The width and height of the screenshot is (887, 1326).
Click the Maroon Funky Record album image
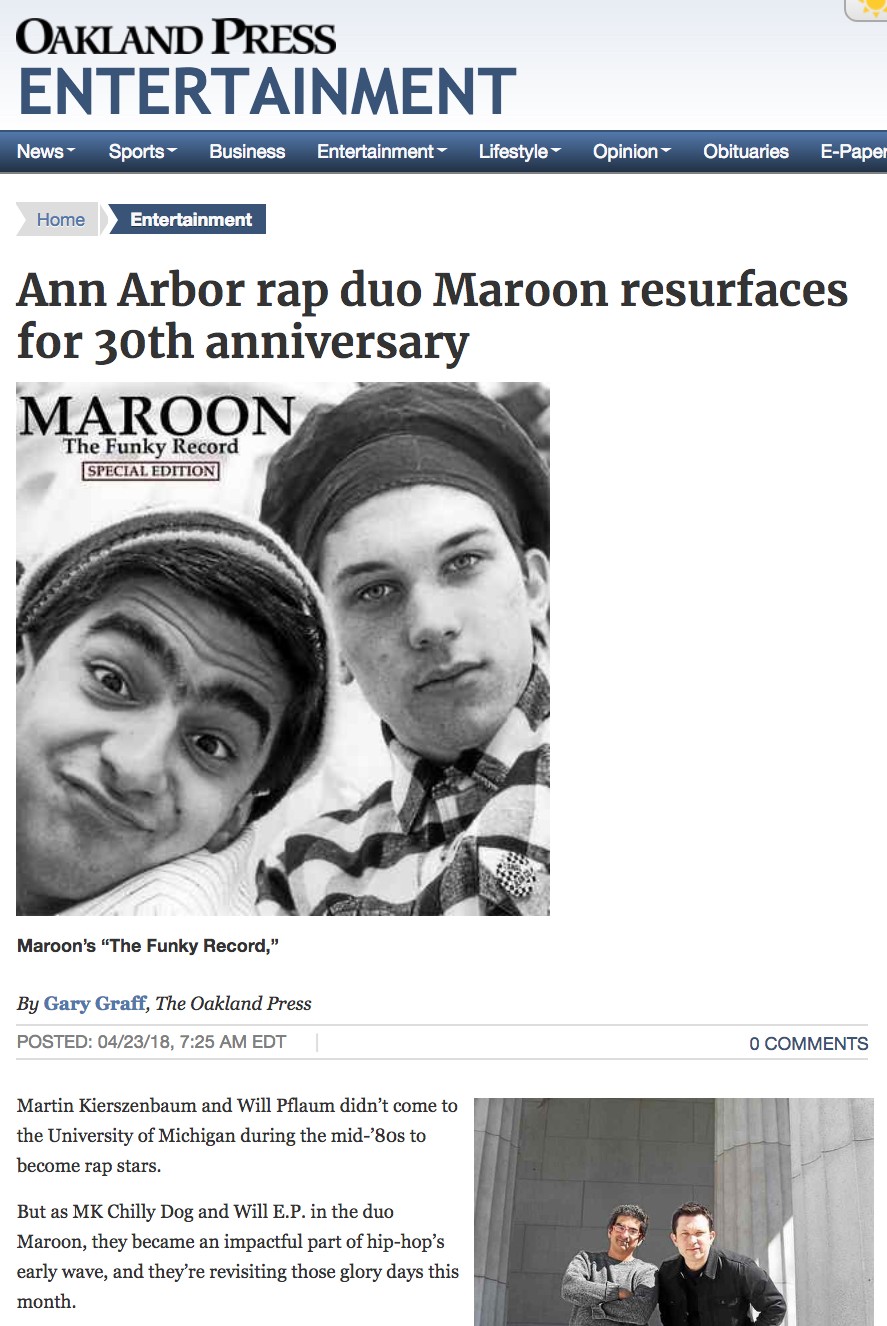(283, 648)
